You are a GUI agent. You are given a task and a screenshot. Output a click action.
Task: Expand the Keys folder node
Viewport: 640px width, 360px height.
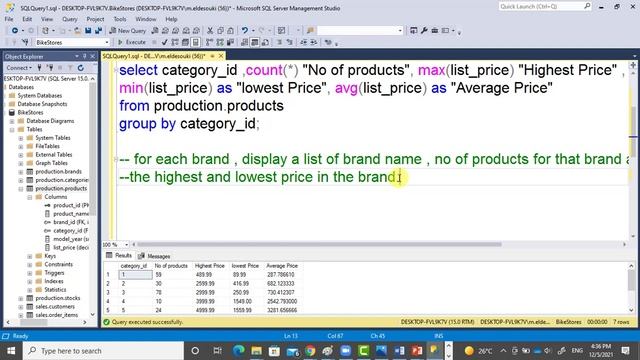click(x=30, y=256)
